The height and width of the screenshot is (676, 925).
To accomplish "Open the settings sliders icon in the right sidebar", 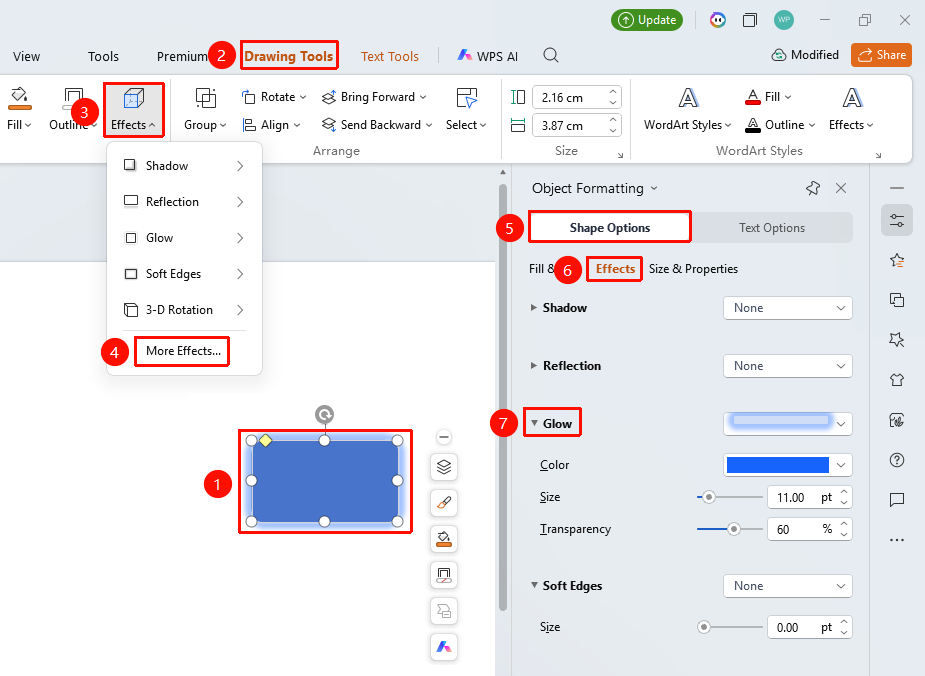I will [897, 220].
